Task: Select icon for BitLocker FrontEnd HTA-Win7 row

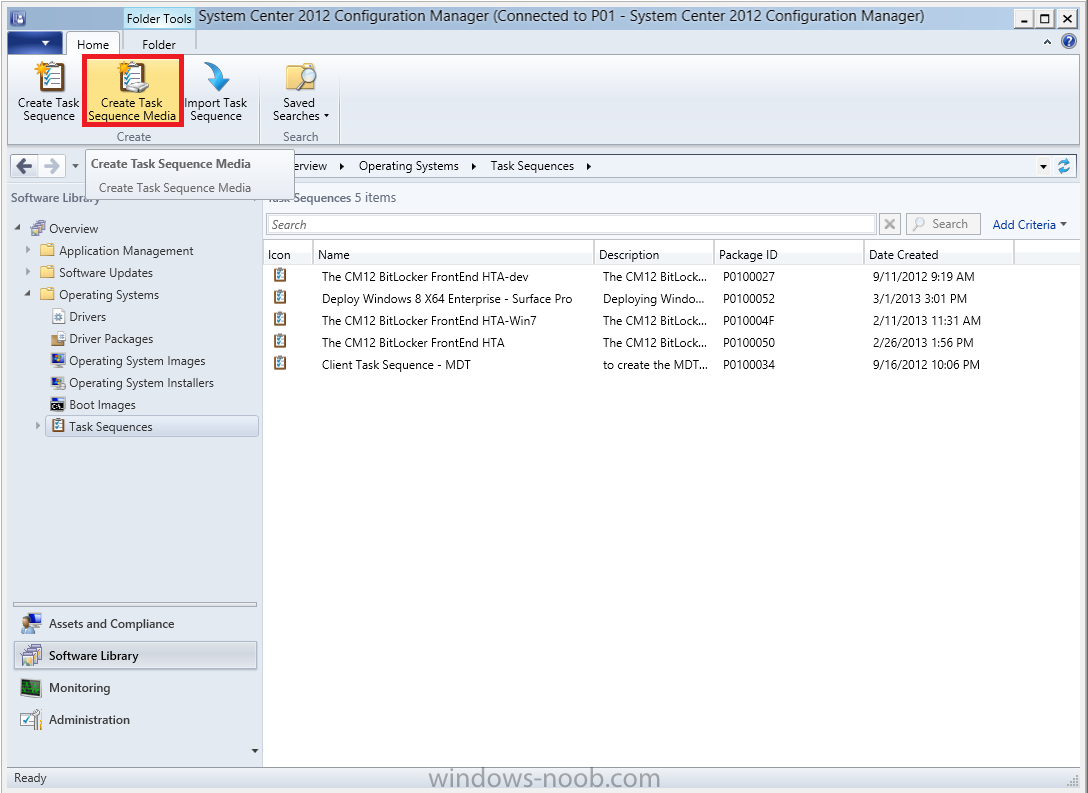Action: (x=280, y=320)
